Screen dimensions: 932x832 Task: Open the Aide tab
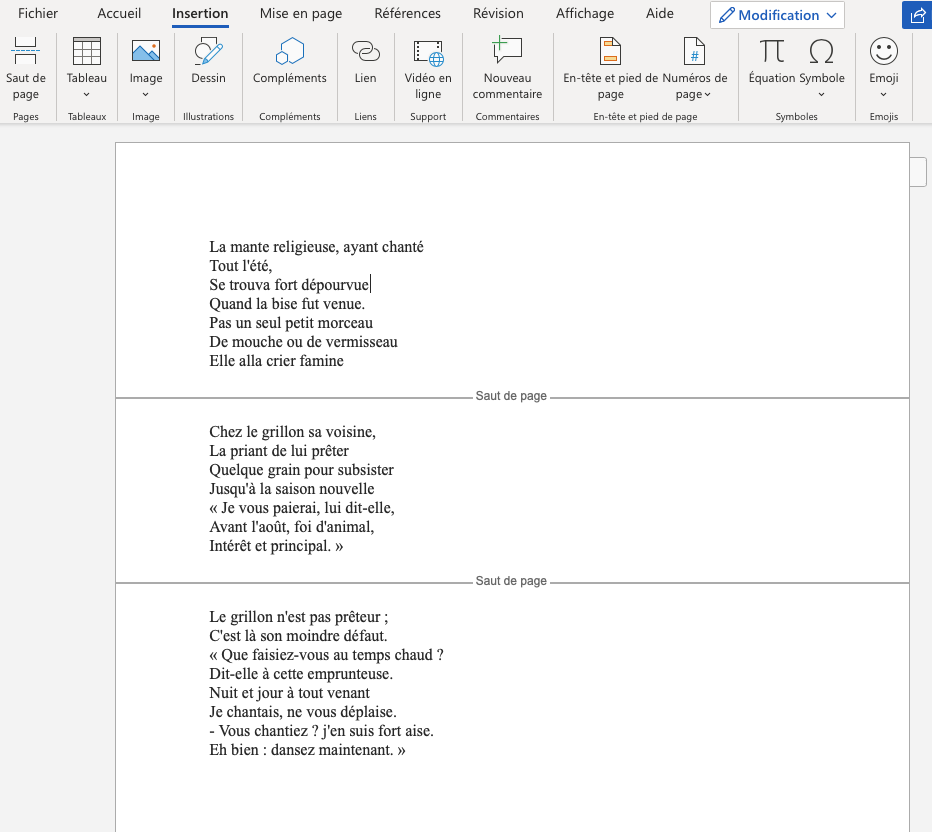(660, 14)
